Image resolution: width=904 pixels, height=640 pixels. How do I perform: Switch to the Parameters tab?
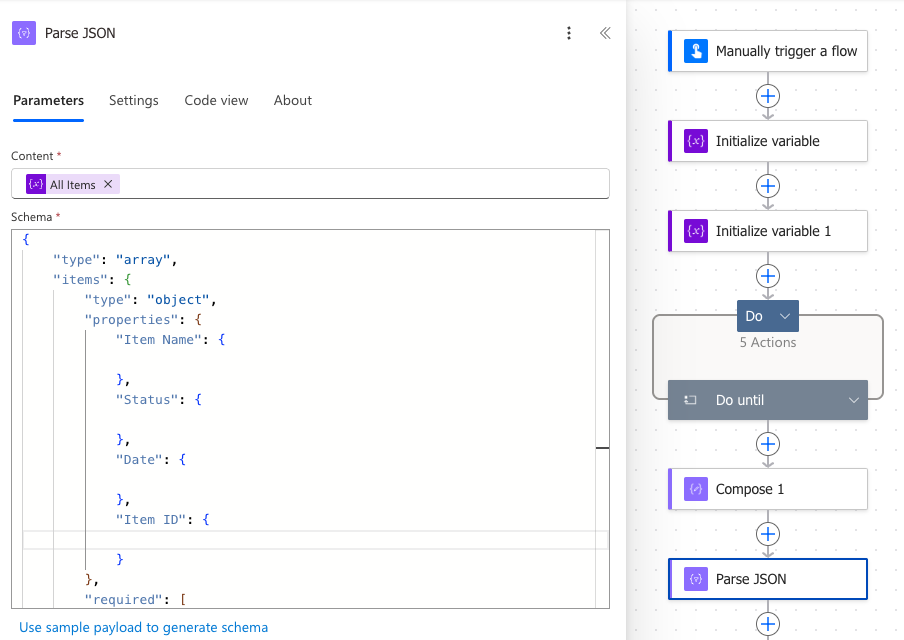click(x=48, y=100)
